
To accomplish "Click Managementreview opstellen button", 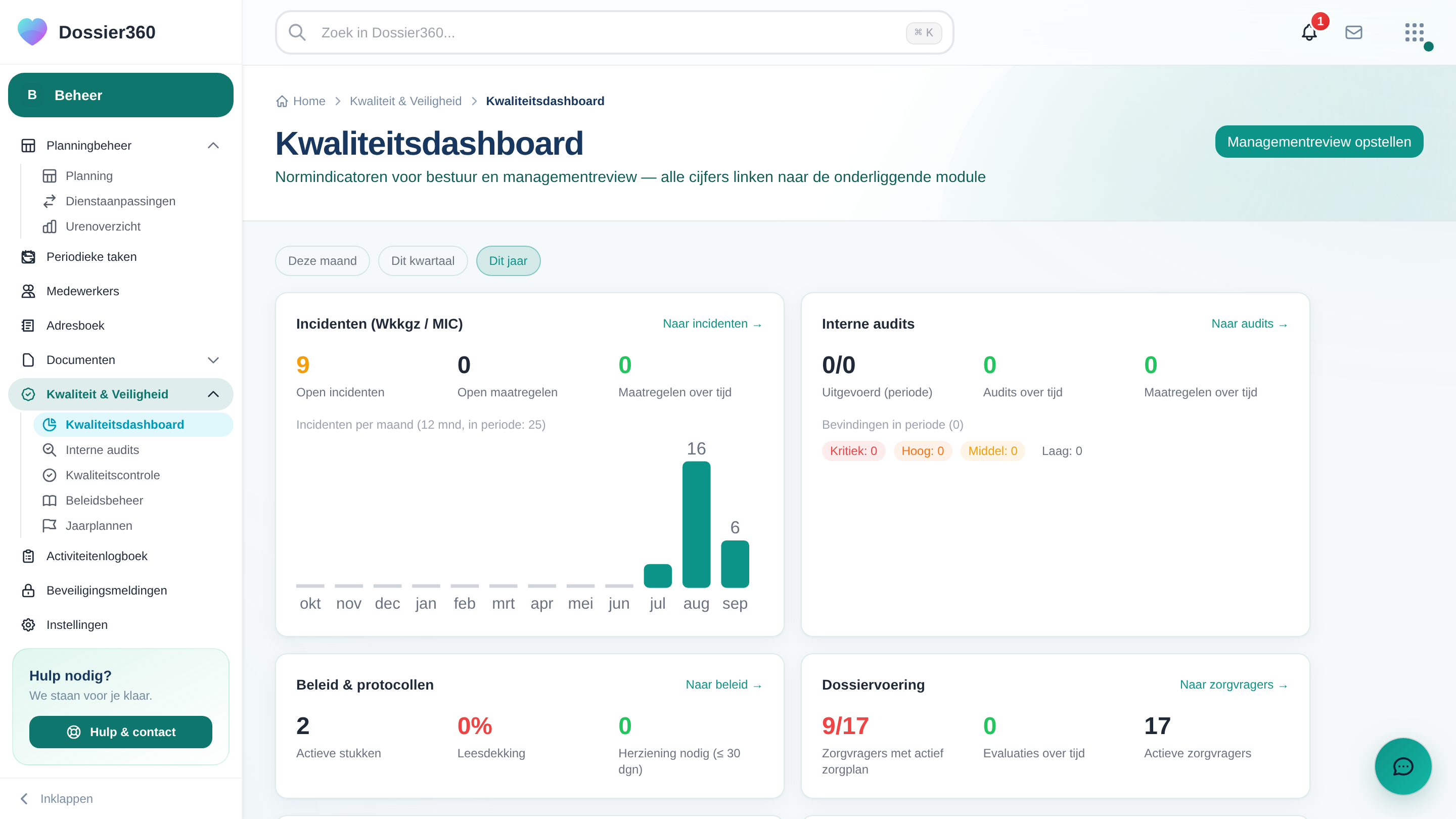I will point(1319,142).
